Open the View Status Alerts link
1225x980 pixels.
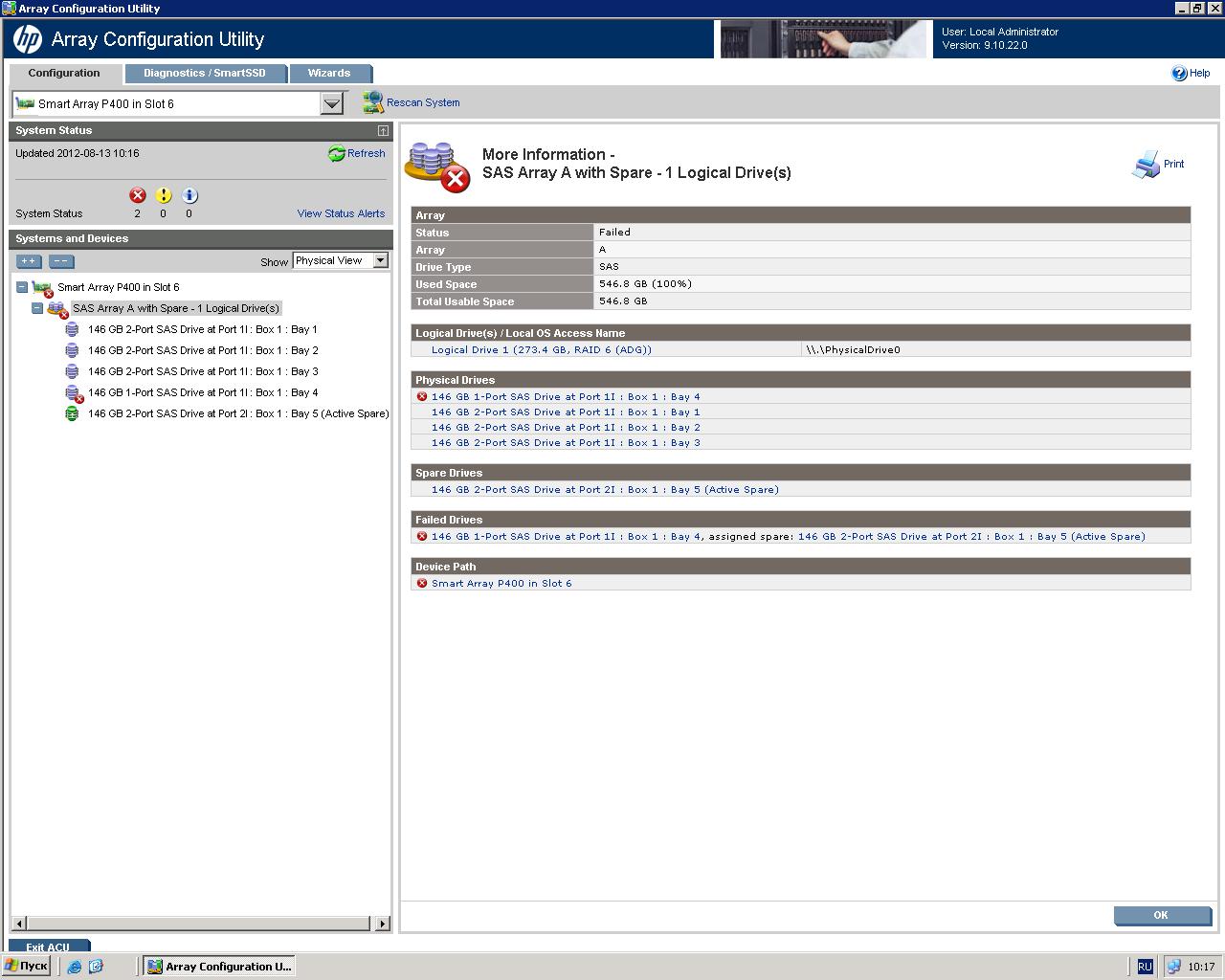341,213
